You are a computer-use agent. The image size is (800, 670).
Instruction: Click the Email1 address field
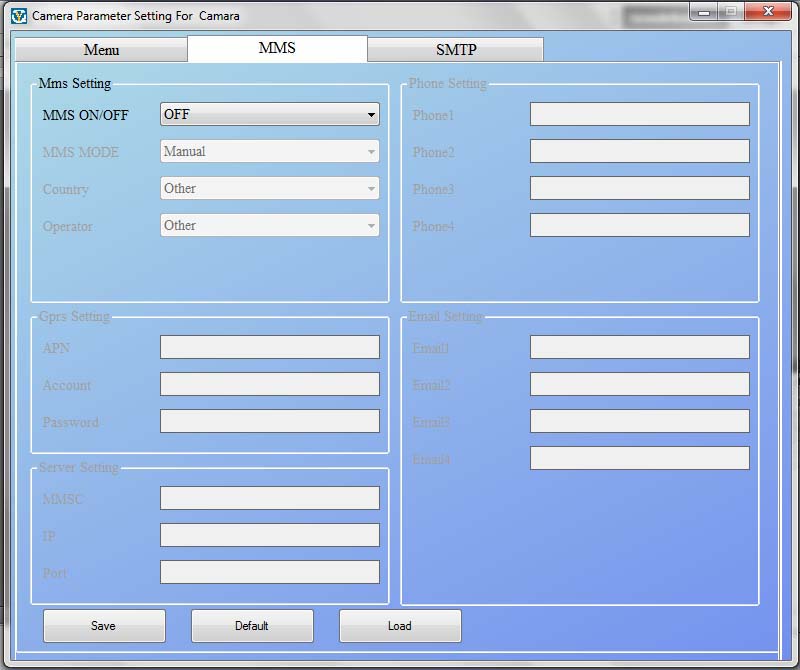tap(639, 347)
